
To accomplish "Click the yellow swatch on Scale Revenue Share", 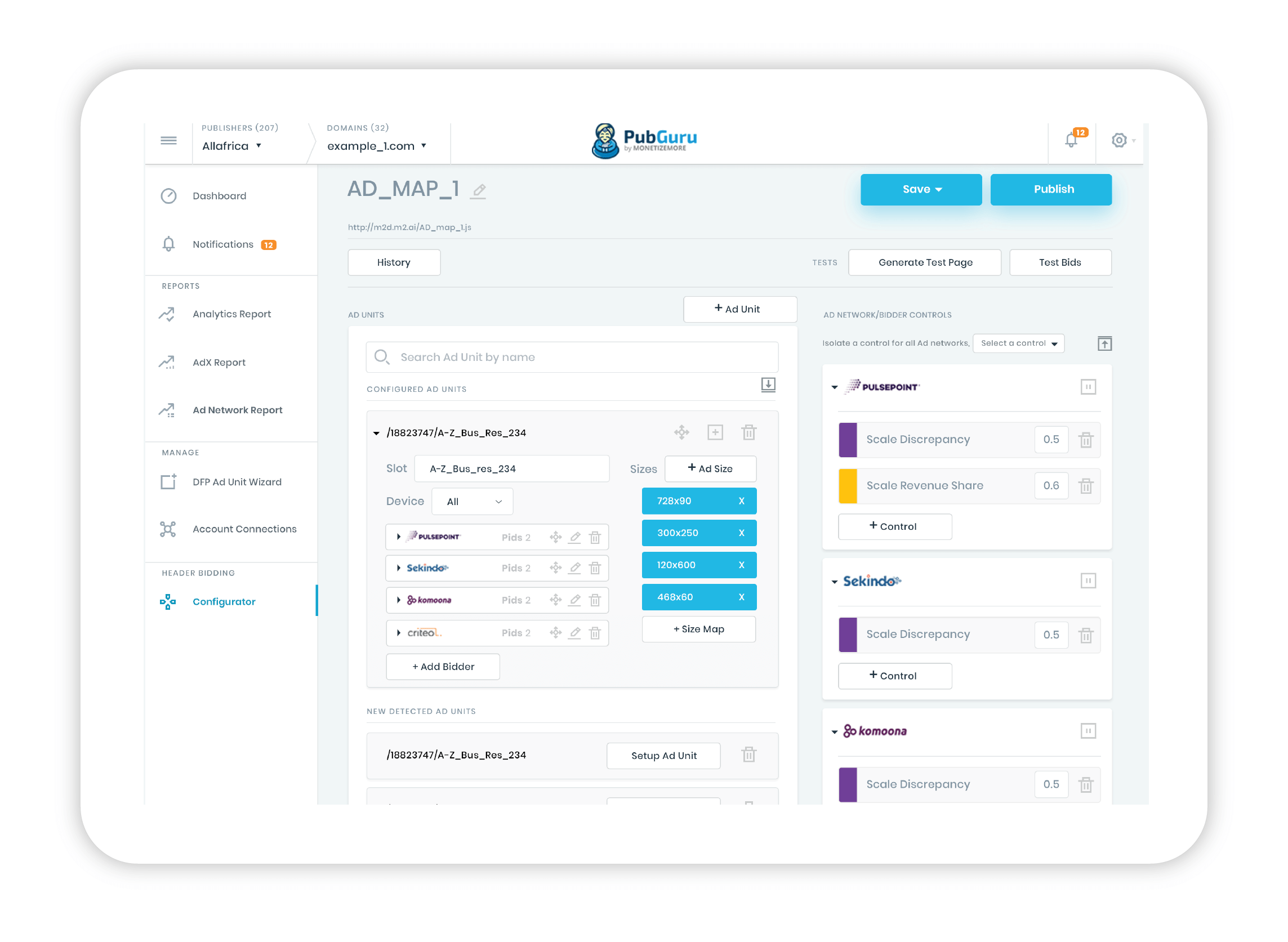I will [x=848, y=486].
